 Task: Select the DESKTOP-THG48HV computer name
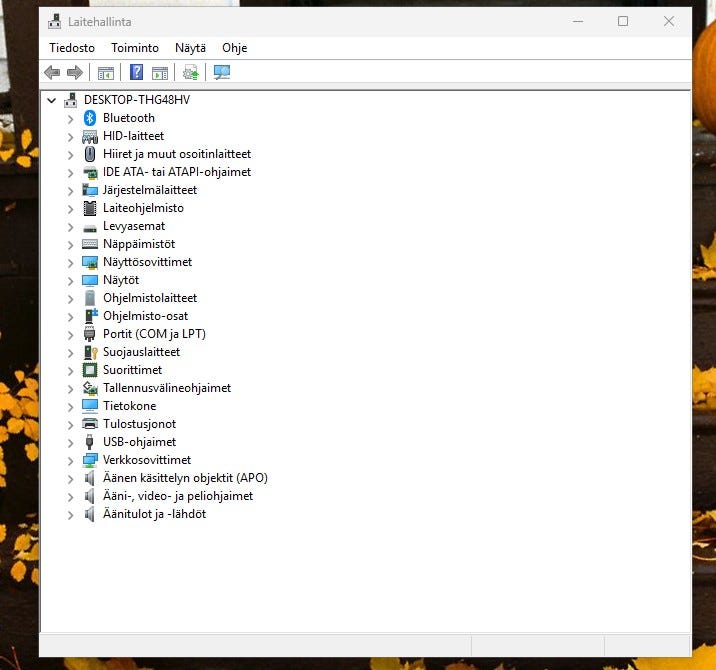click(x=137, y=100)
